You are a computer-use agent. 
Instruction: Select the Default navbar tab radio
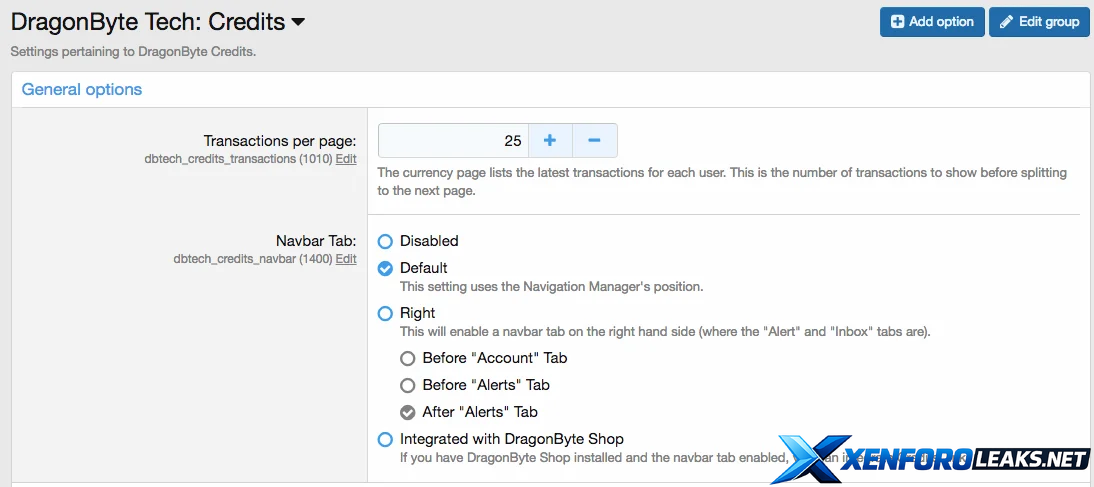coord(385,268)
